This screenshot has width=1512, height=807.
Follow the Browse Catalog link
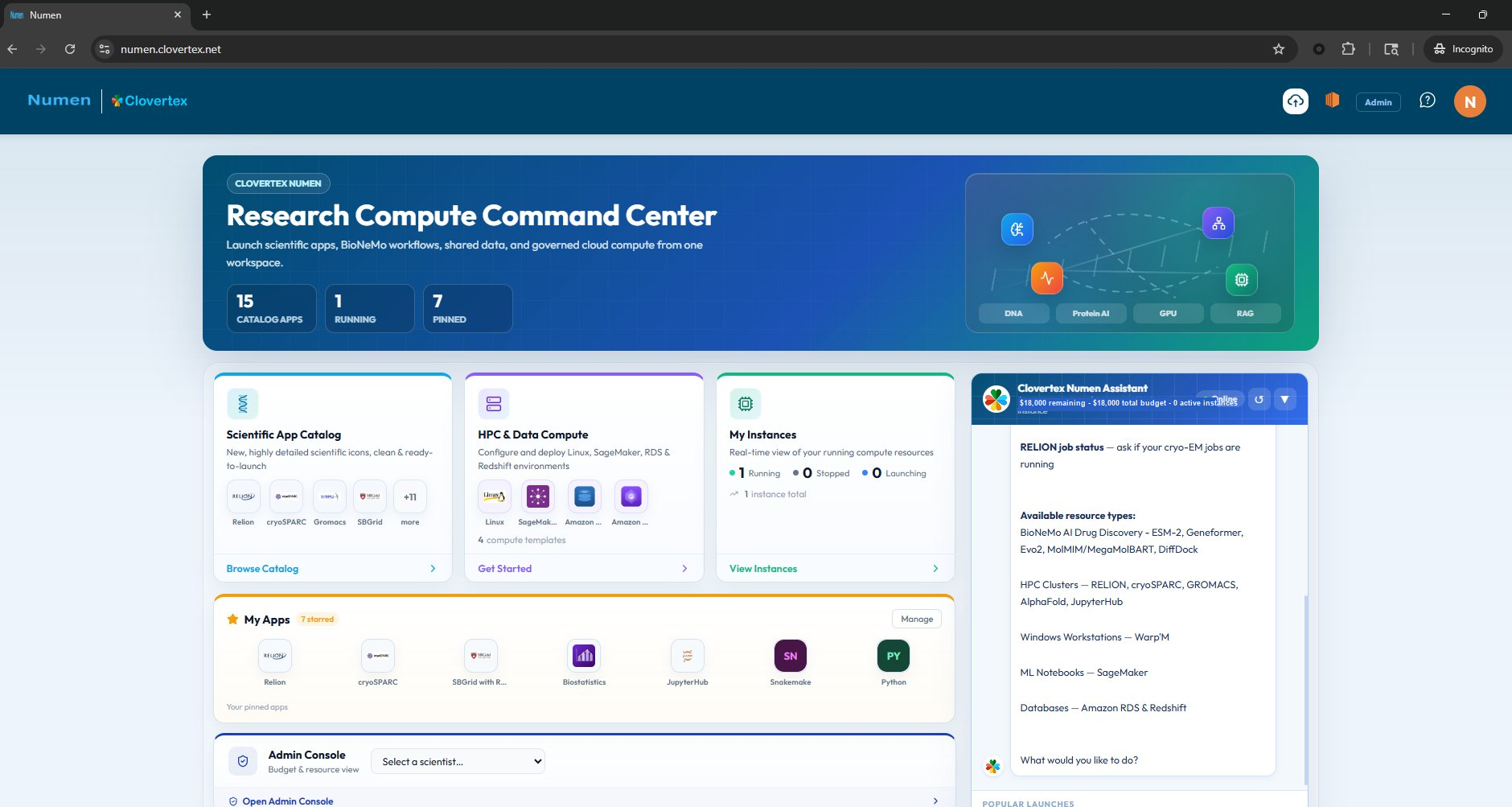tap(262, 569)
